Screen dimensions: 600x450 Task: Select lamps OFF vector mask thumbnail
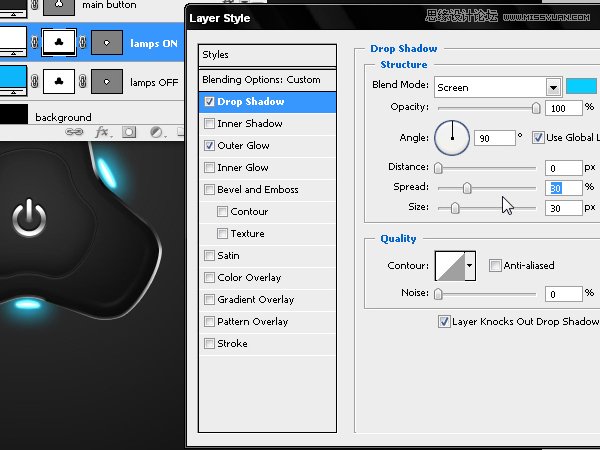click(59, 81)
